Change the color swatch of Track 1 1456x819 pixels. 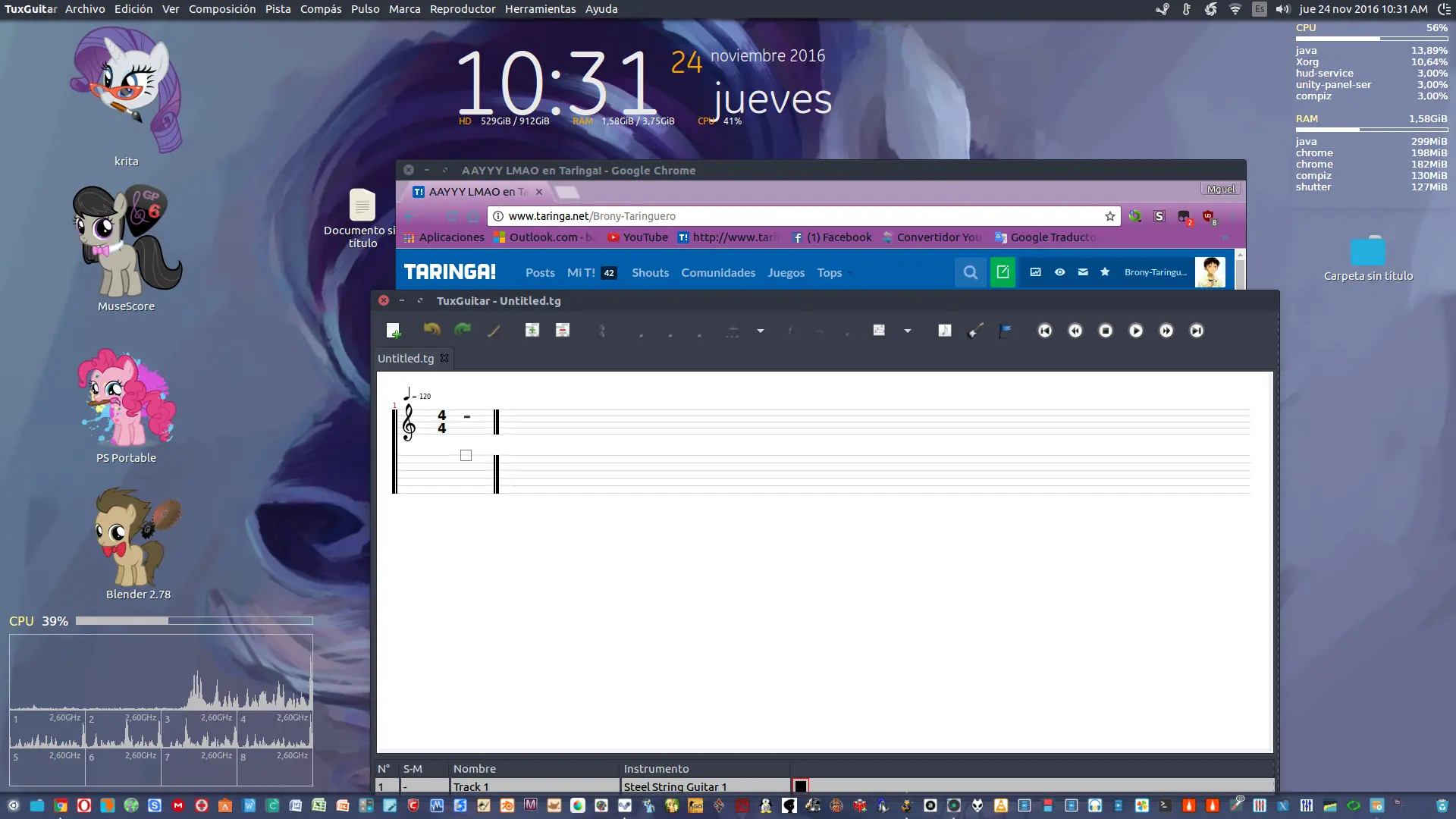[x=801, y=785]
